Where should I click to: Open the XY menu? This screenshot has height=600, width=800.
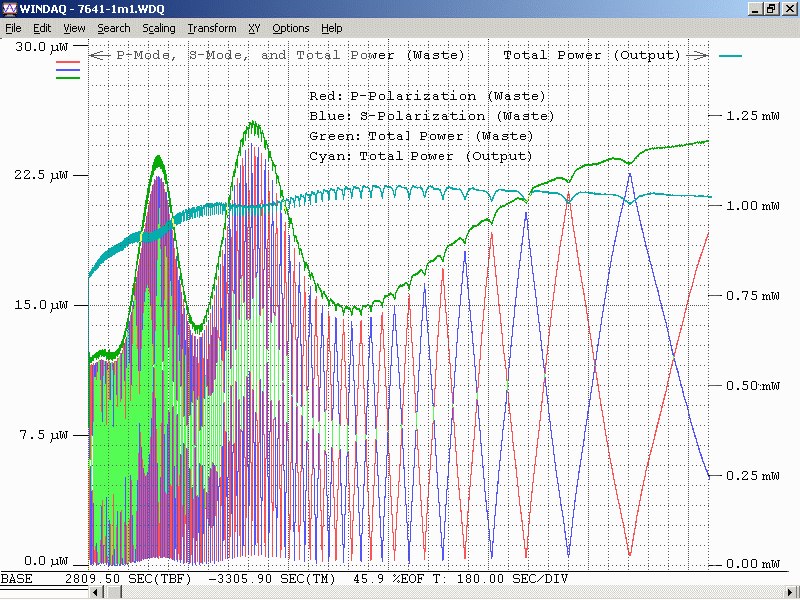254,28
